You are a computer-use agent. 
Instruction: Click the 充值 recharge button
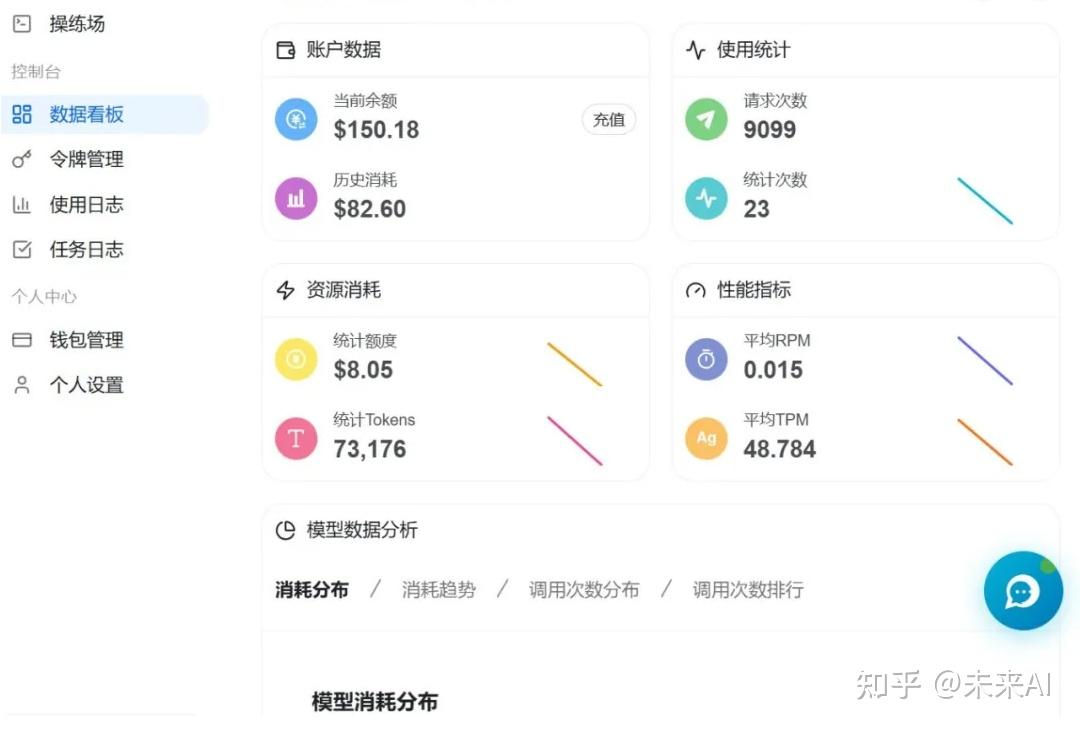point(608,119)
